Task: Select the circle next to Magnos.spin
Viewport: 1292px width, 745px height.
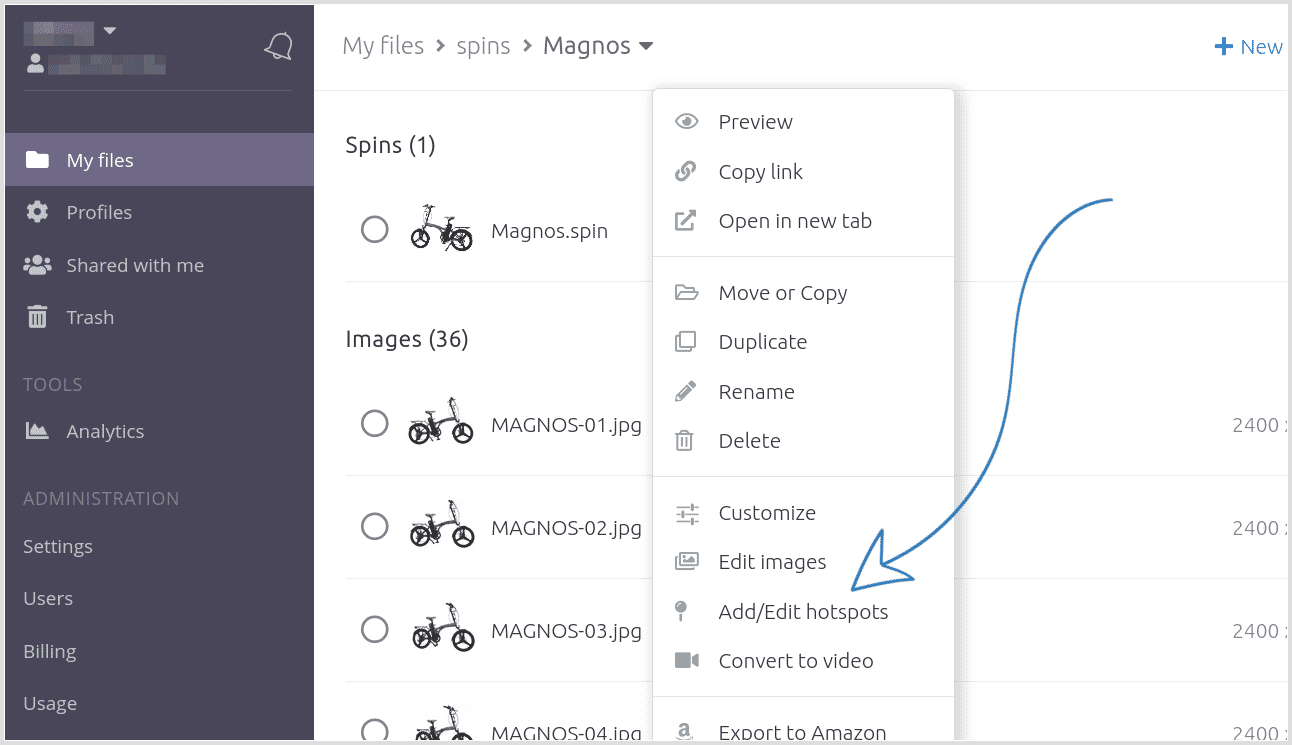Action: pyautogui.click(x=375, y=229)
